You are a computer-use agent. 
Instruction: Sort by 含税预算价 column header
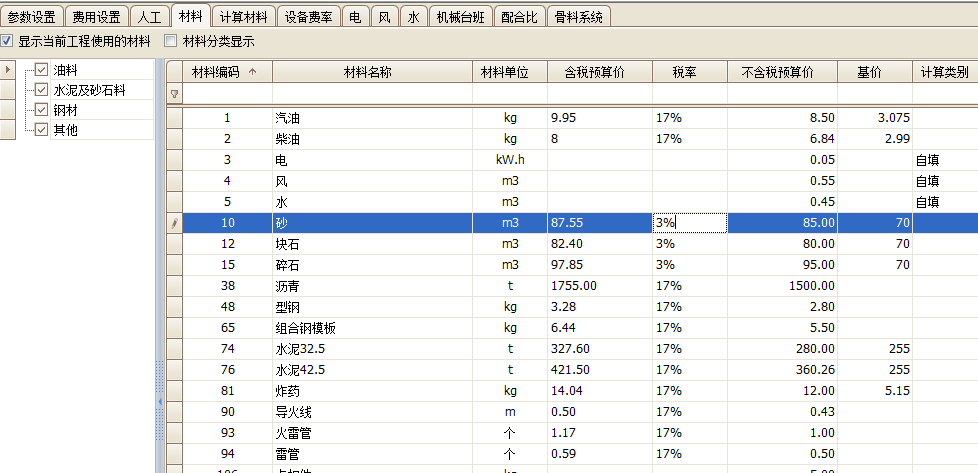pos(600,72)
